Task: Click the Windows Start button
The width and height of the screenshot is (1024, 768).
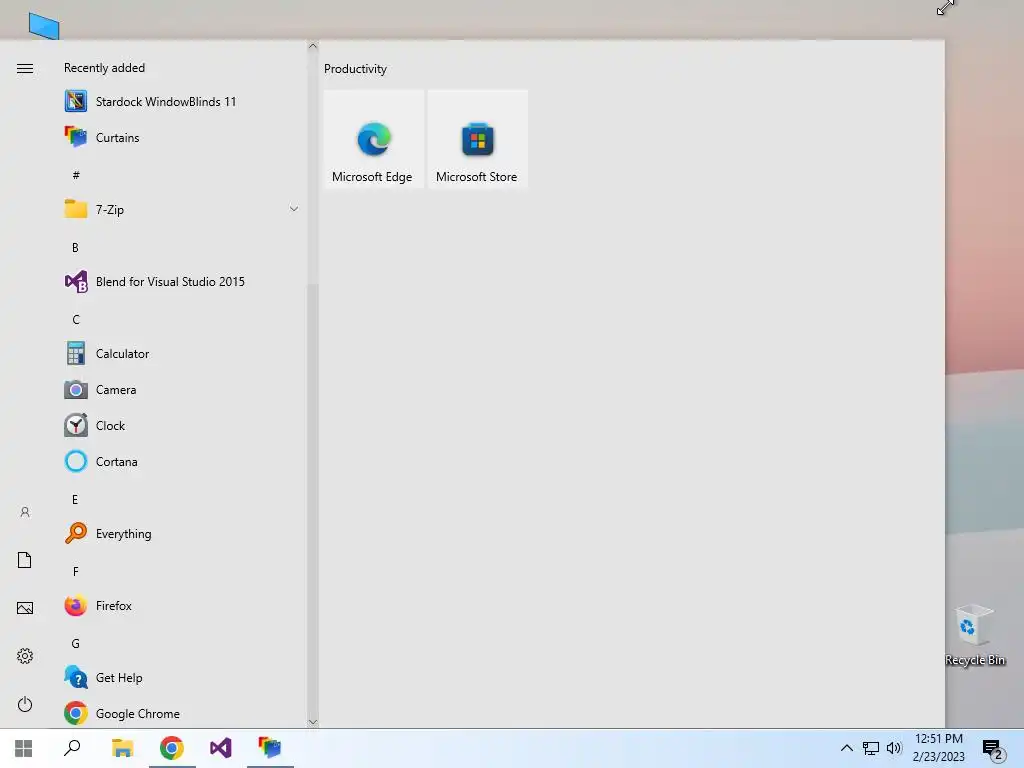Action: click(x=24, y=748)
